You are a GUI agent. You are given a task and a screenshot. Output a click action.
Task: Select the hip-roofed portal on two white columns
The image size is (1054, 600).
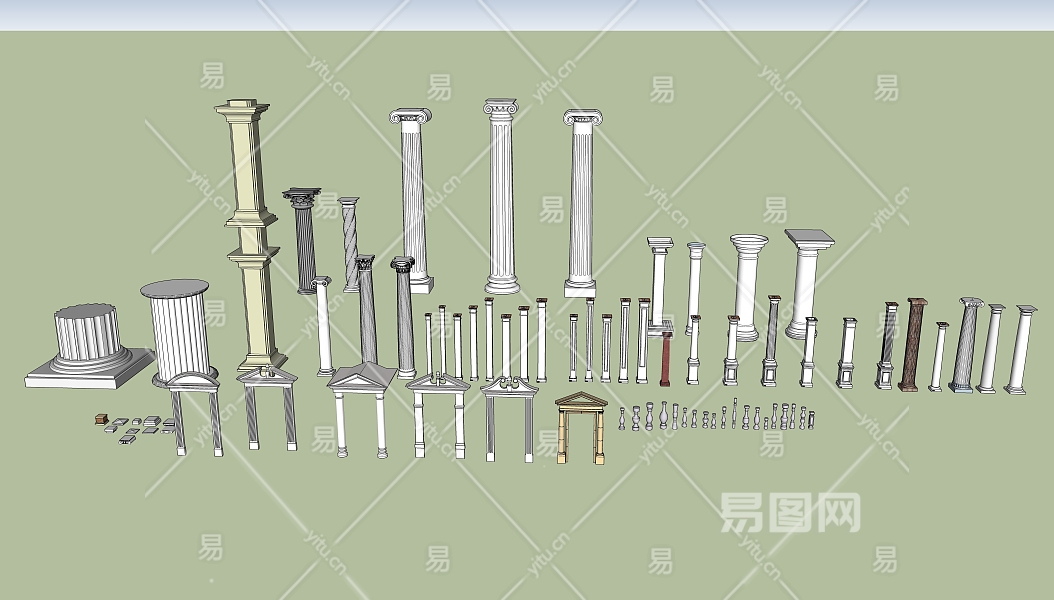tap(362, 410)
